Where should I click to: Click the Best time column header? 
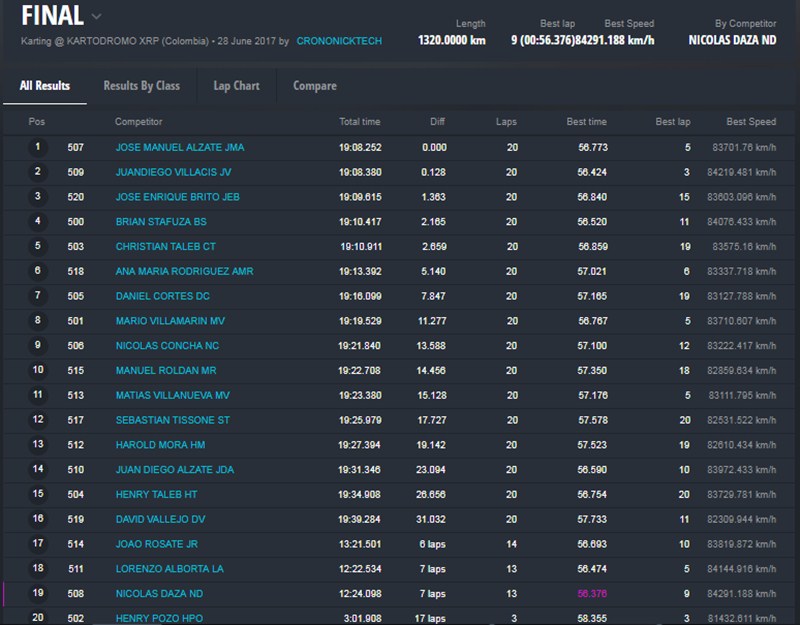coord(586,122)
